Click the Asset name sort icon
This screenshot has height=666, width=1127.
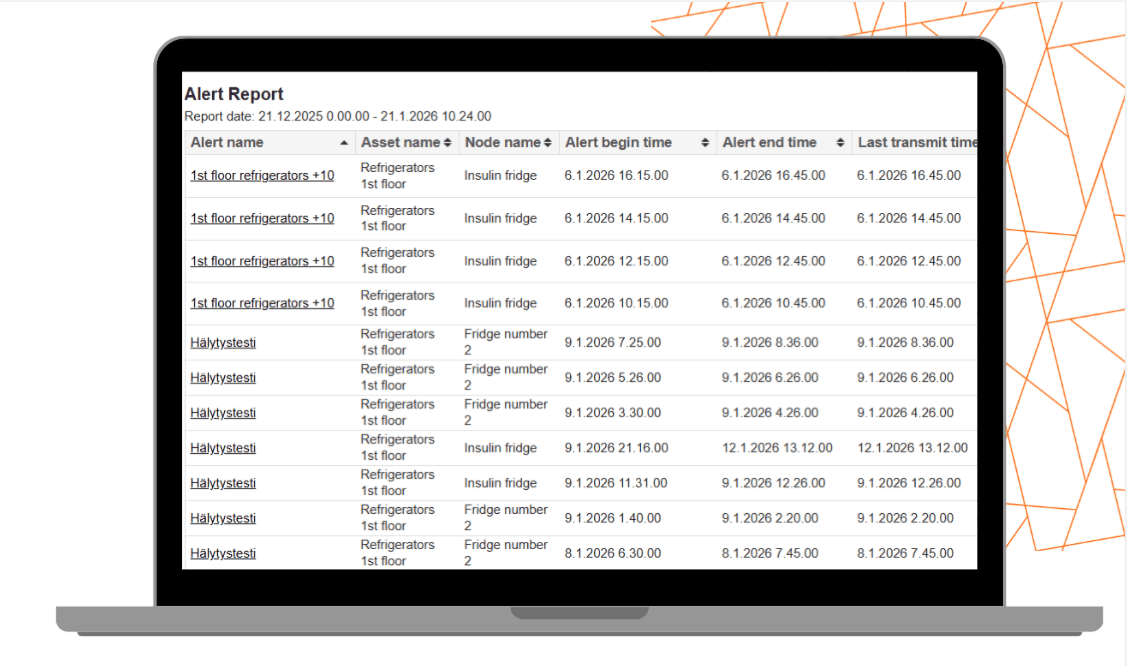click(x=448, y=143)
